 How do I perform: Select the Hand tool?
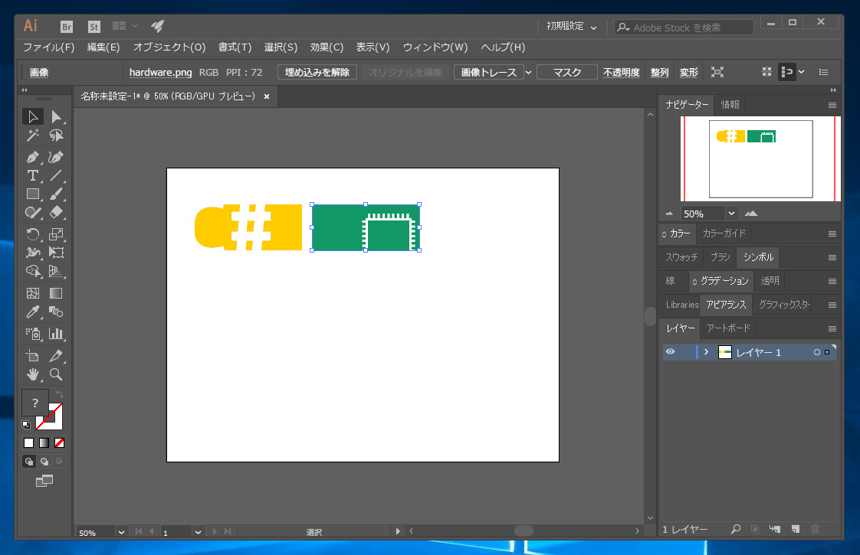[33, 375]
